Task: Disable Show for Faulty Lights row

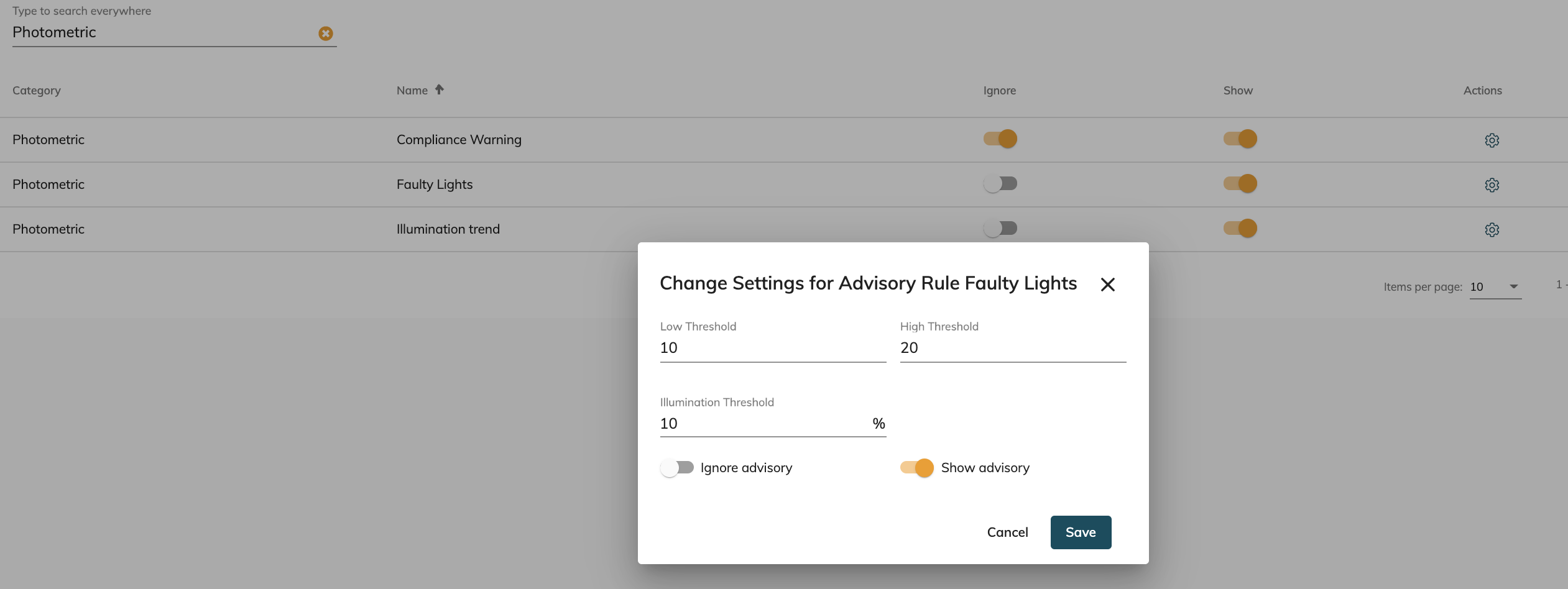Action: tap(1240, 184)
